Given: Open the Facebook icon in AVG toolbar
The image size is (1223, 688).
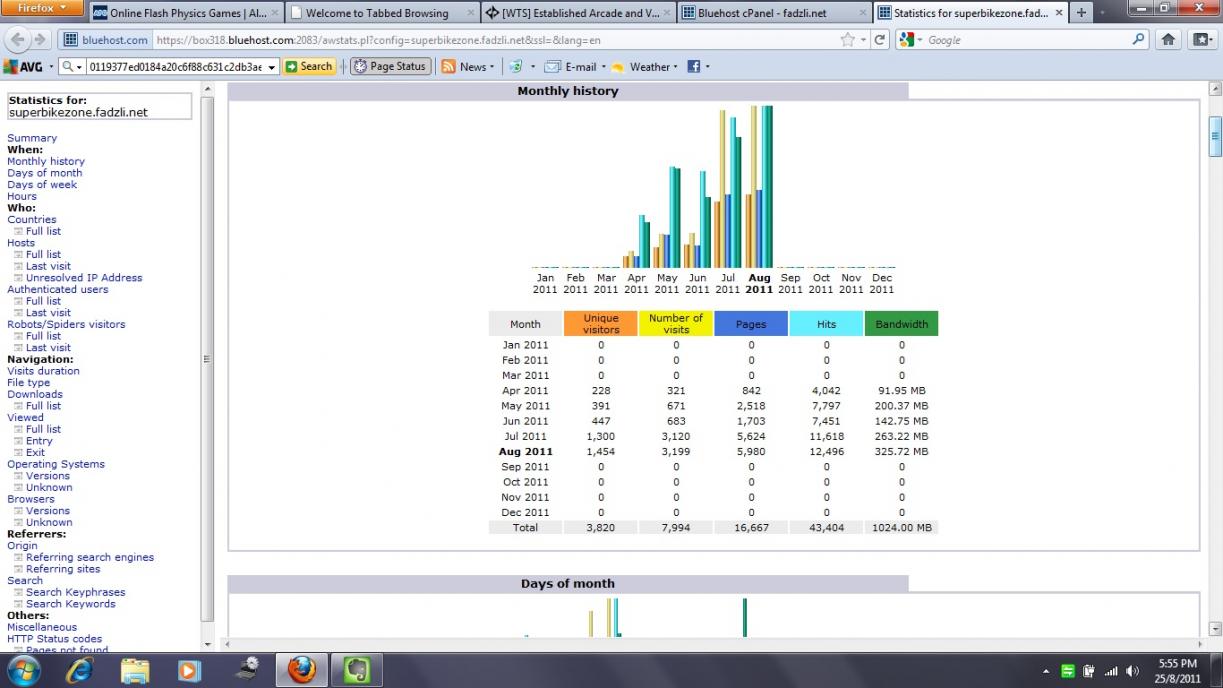Looking at the screenshot, I should point(693,67).
